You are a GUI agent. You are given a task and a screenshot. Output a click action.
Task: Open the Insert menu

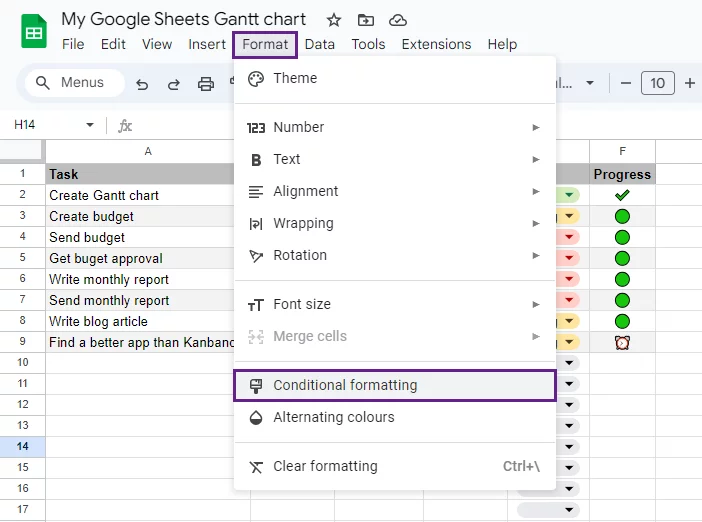click(207, 44)
